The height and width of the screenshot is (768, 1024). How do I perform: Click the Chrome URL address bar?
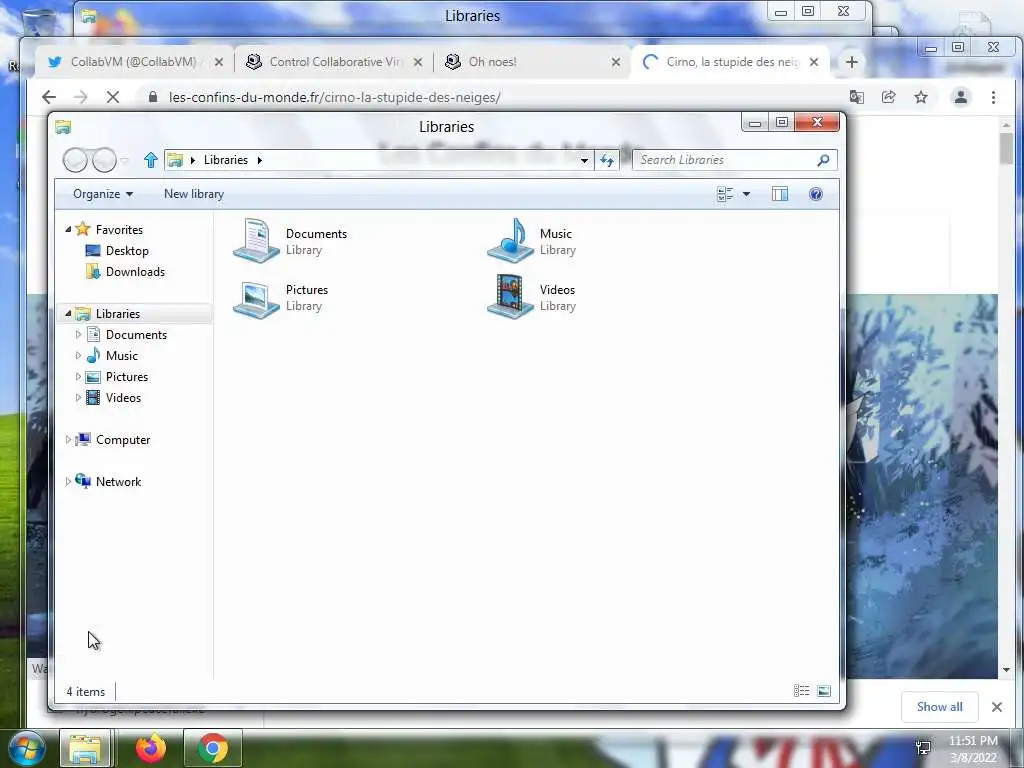pyautogui.click(x=490, y=97)
